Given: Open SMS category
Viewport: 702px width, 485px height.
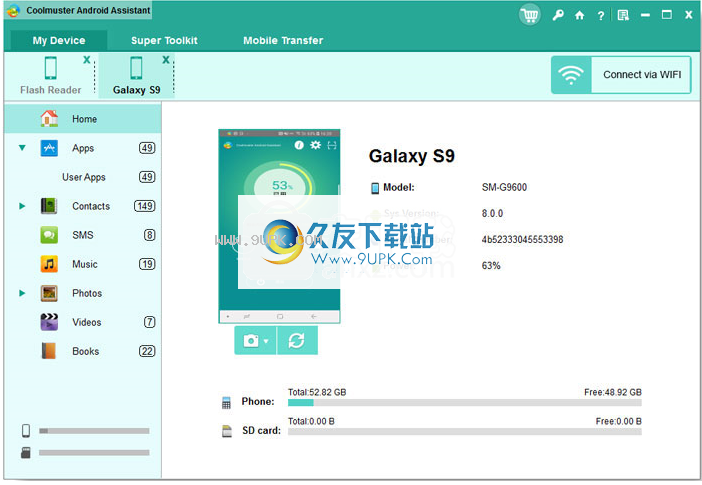Looking at the screenshot, I should coord(83,235).
